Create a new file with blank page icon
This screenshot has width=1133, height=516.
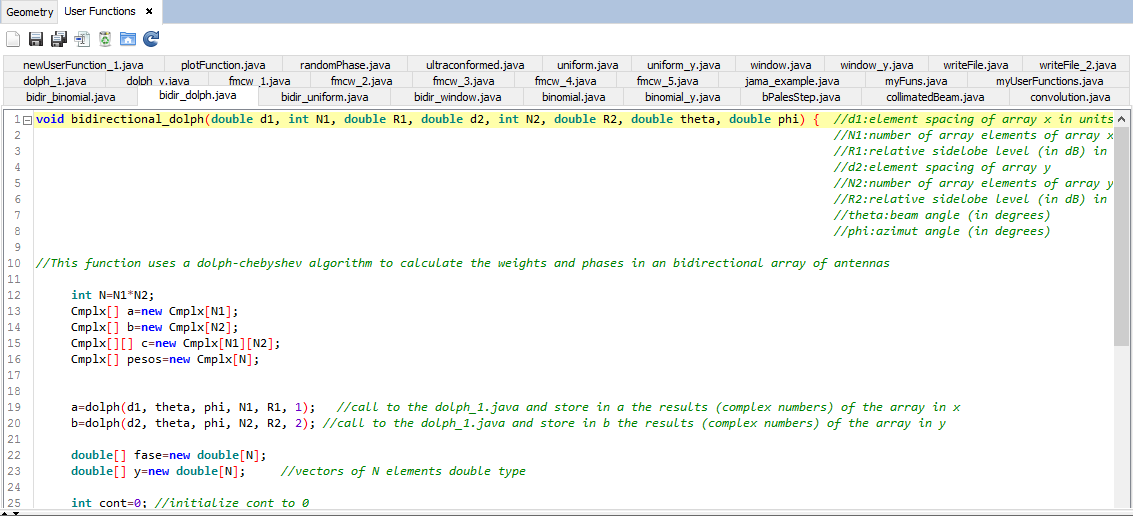(13, 39)
